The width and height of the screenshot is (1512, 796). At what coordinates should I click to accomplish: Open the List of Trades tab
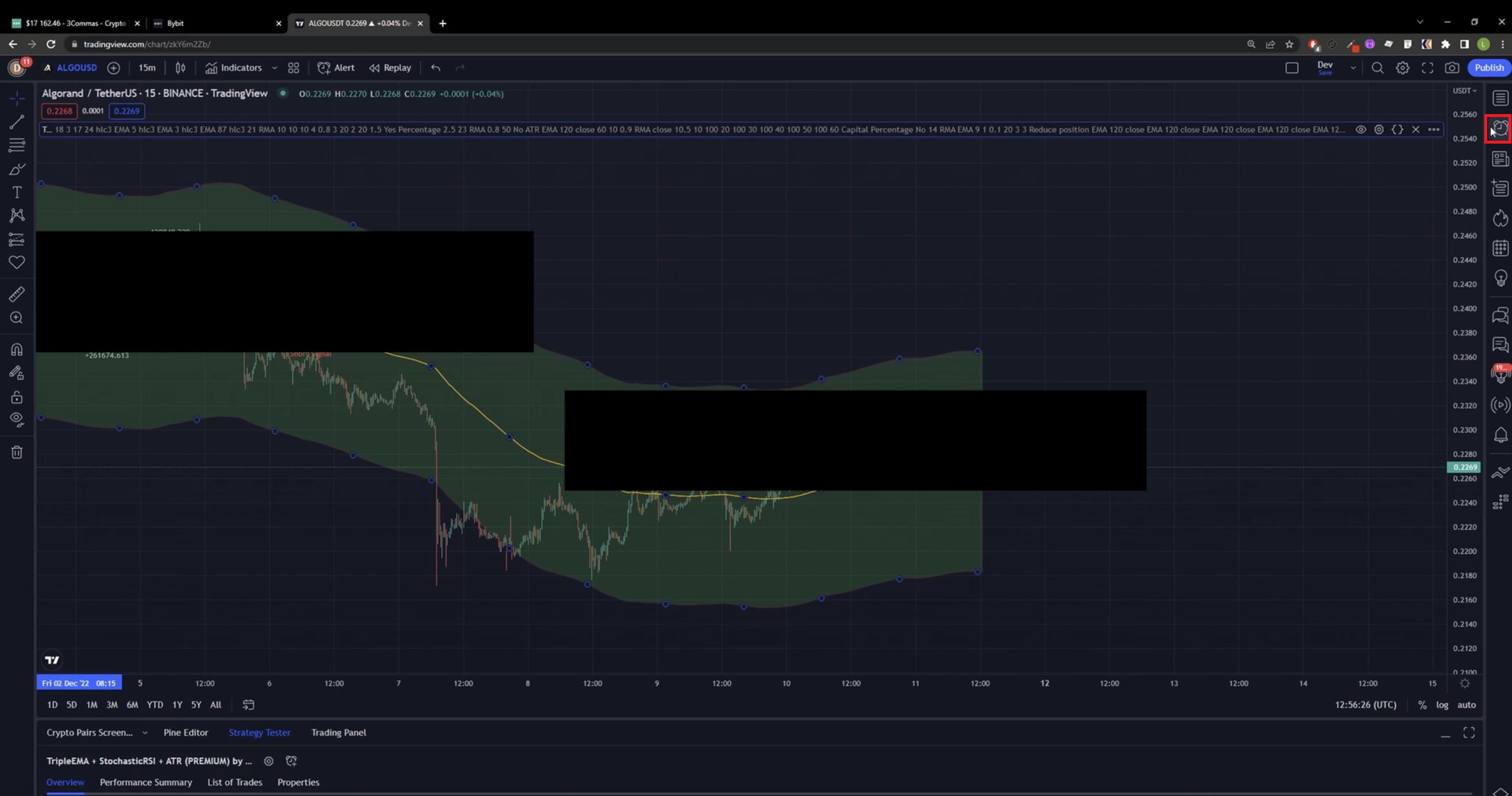[234, 782]
